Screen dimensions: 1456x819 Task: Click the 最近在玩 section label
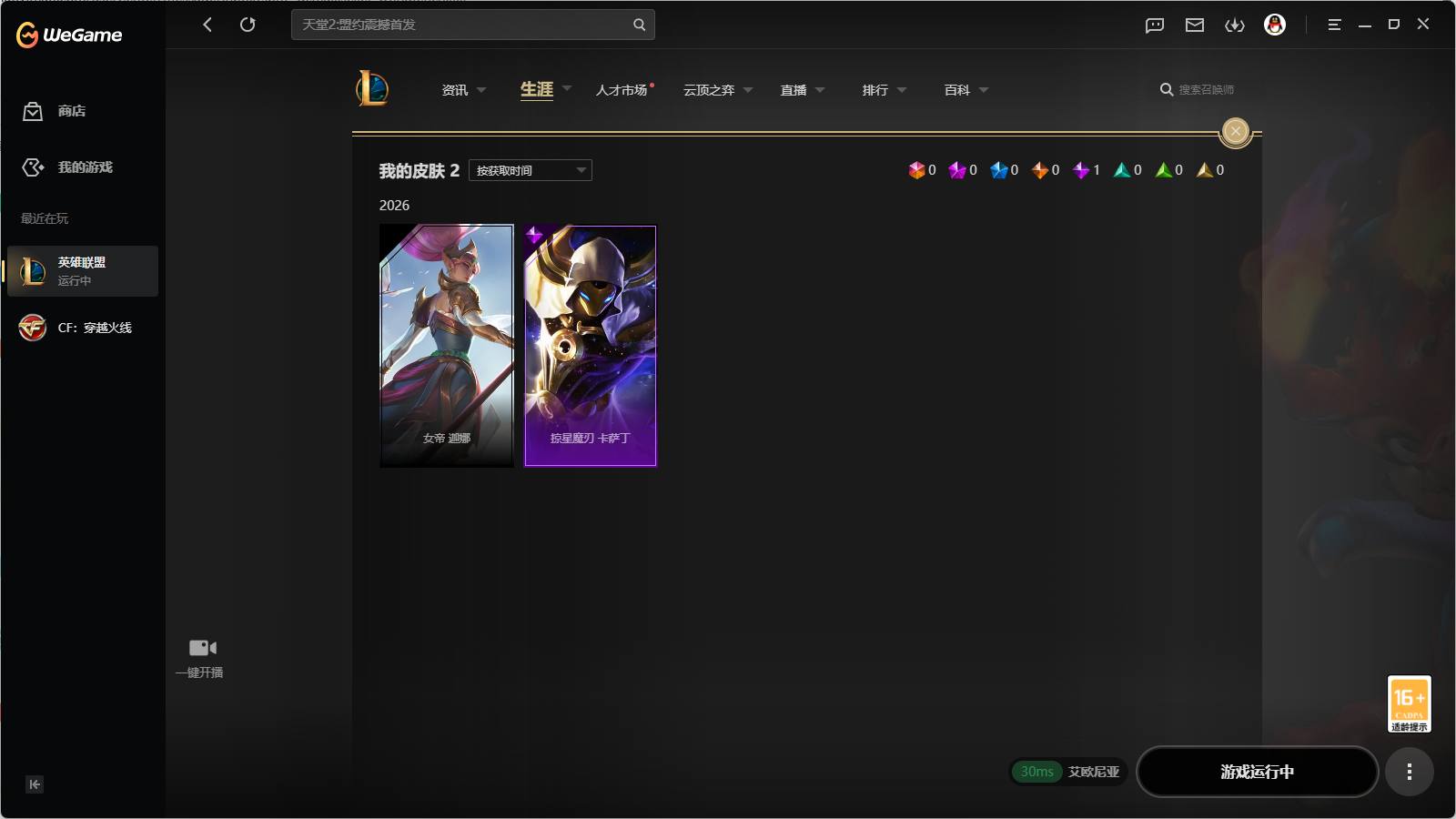click(45, 218)
